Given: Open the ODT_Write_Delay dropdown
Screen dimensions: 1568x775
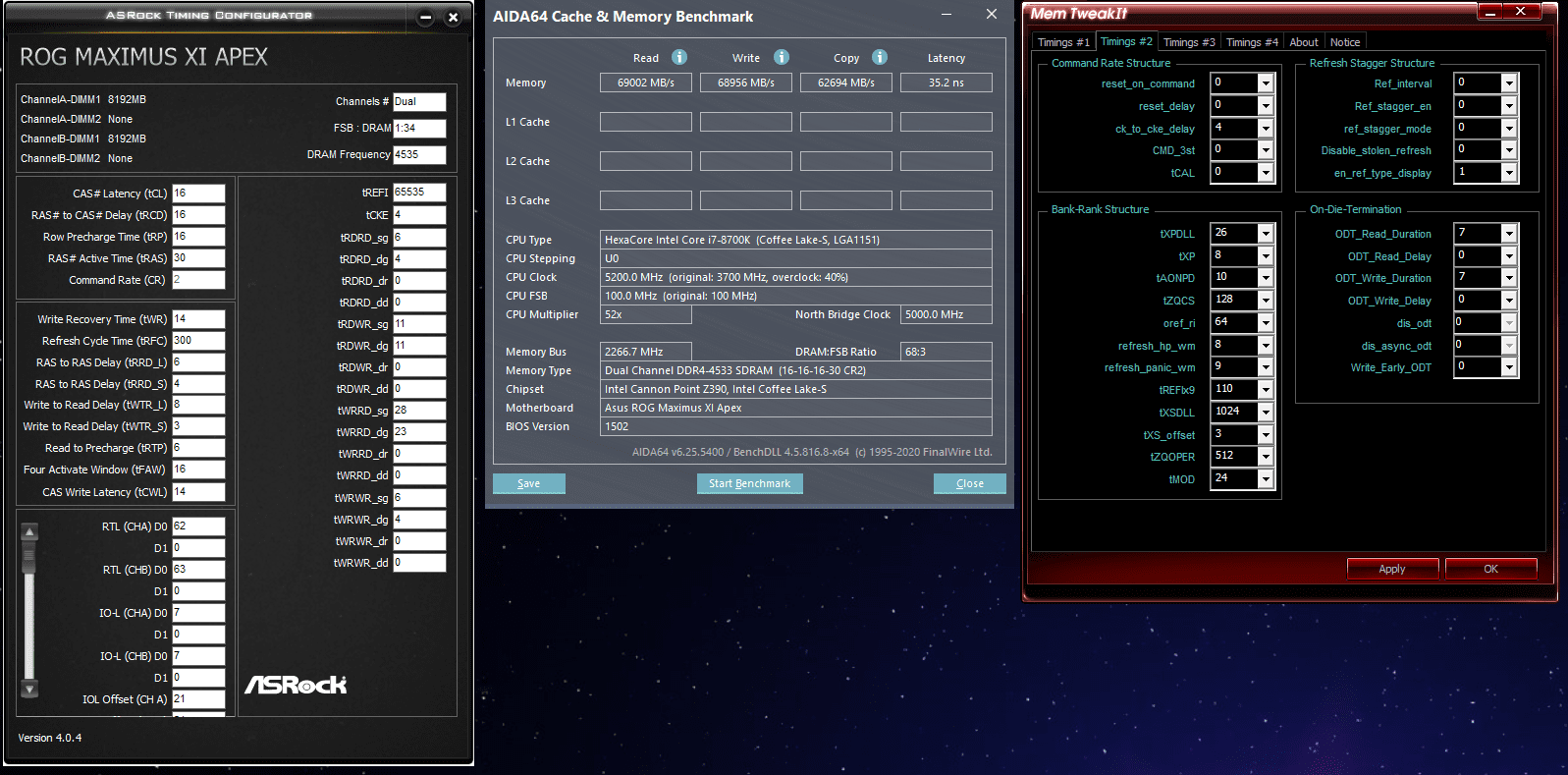Looking at the screenshot, I should [x=1509, y=301].
